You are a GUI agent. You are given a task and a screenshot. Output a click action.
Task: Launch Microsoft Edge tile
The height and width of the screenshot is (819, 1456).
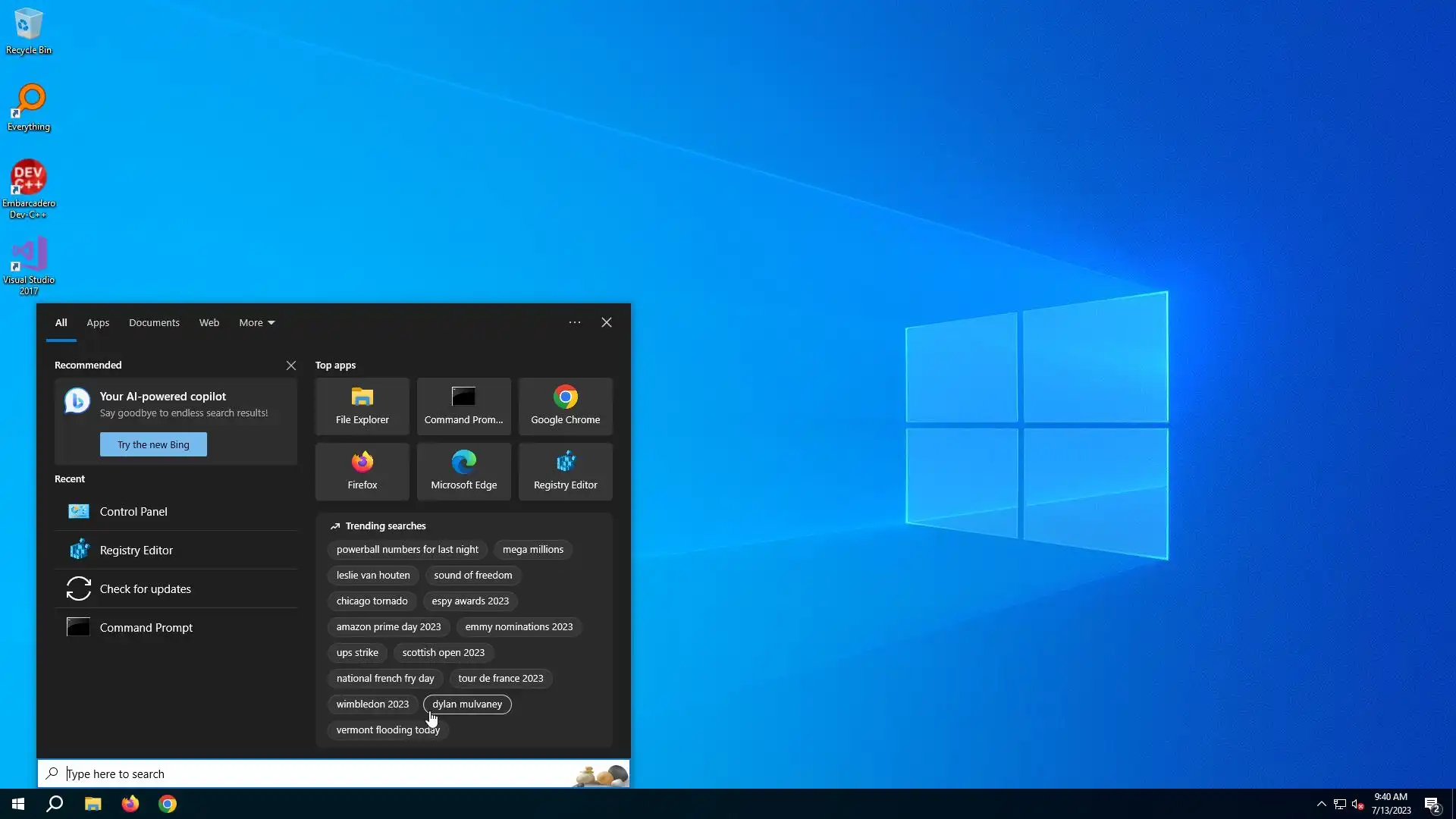click(x=463, y=471)
